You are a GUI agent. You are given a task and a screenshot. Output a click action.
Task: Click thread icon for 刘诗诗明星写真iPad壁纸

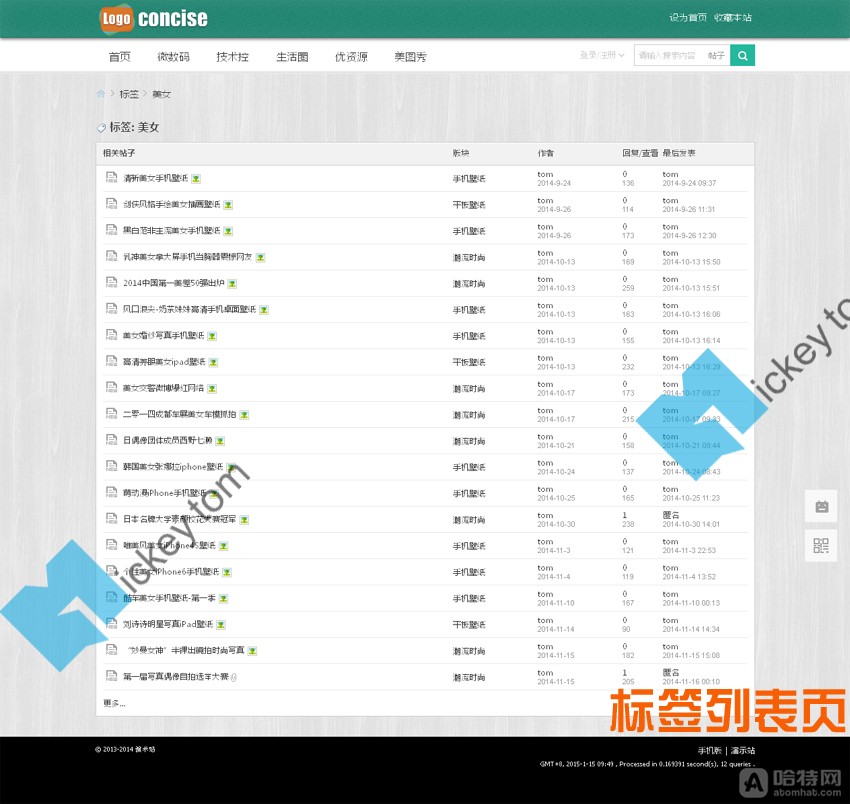tap(111, 623)
